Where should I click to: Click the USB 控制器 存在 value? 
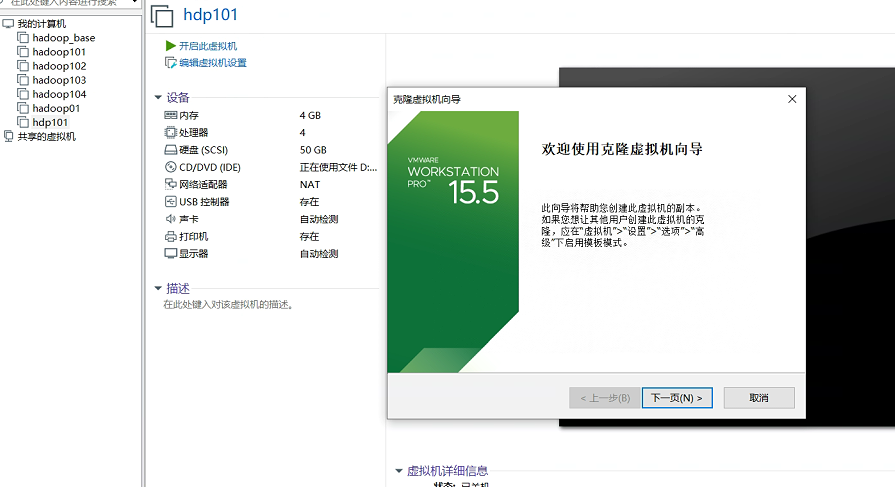[309, 202]
